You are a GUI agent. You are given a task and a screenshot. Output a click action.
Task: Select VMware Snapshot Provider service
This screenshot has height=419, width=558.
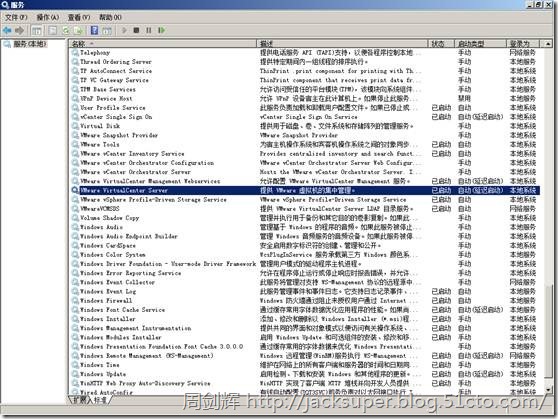click(119, 135)
